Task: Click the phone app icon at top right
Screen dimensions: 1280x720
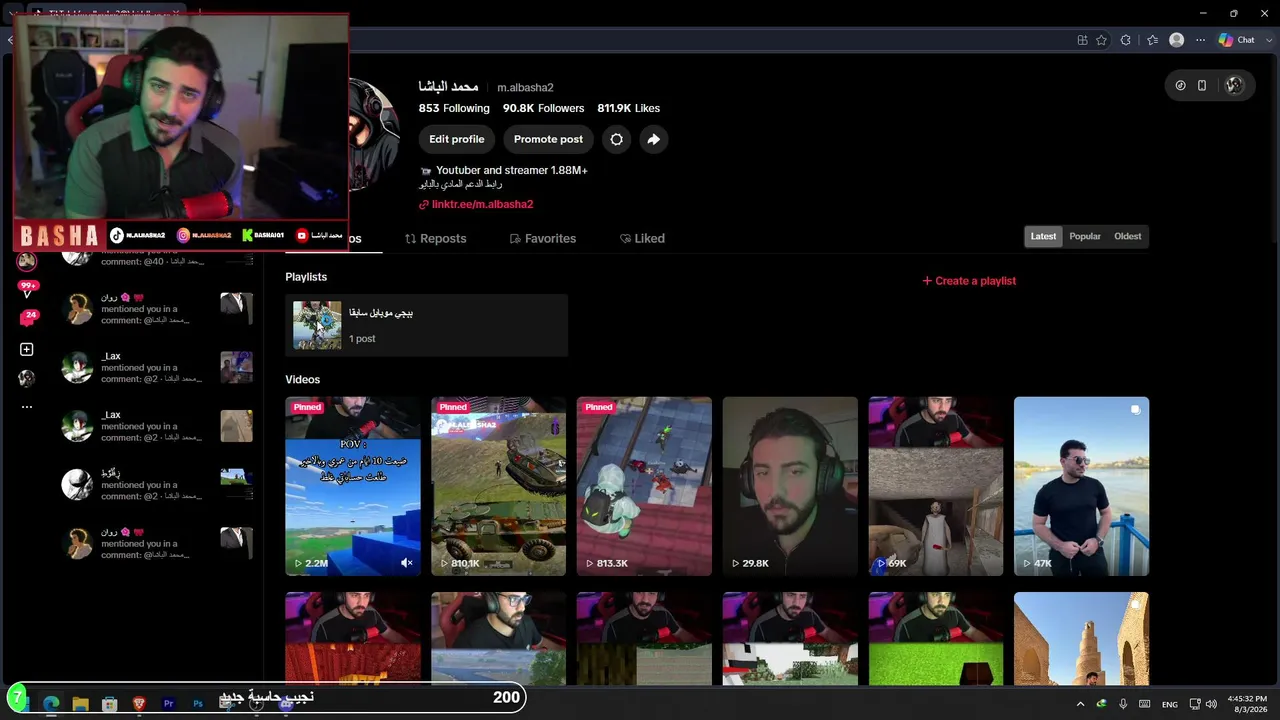Action: tap(1202, 85)
